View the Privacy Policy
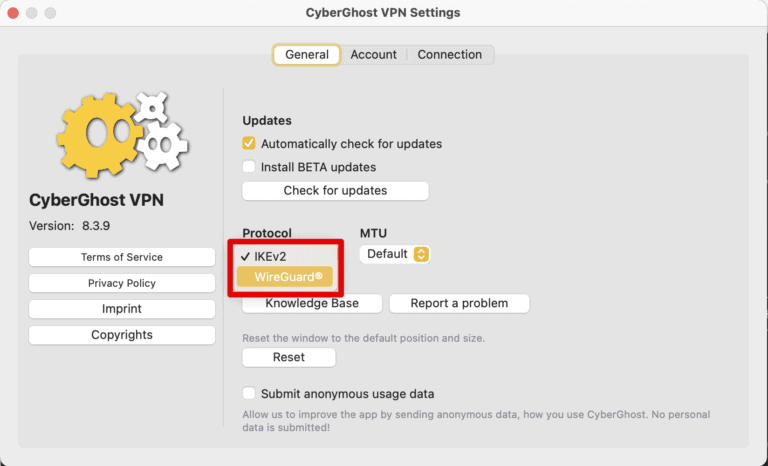The width and height of the screenshot is (768, 466). pyautogui.click(x=122, y=283)
